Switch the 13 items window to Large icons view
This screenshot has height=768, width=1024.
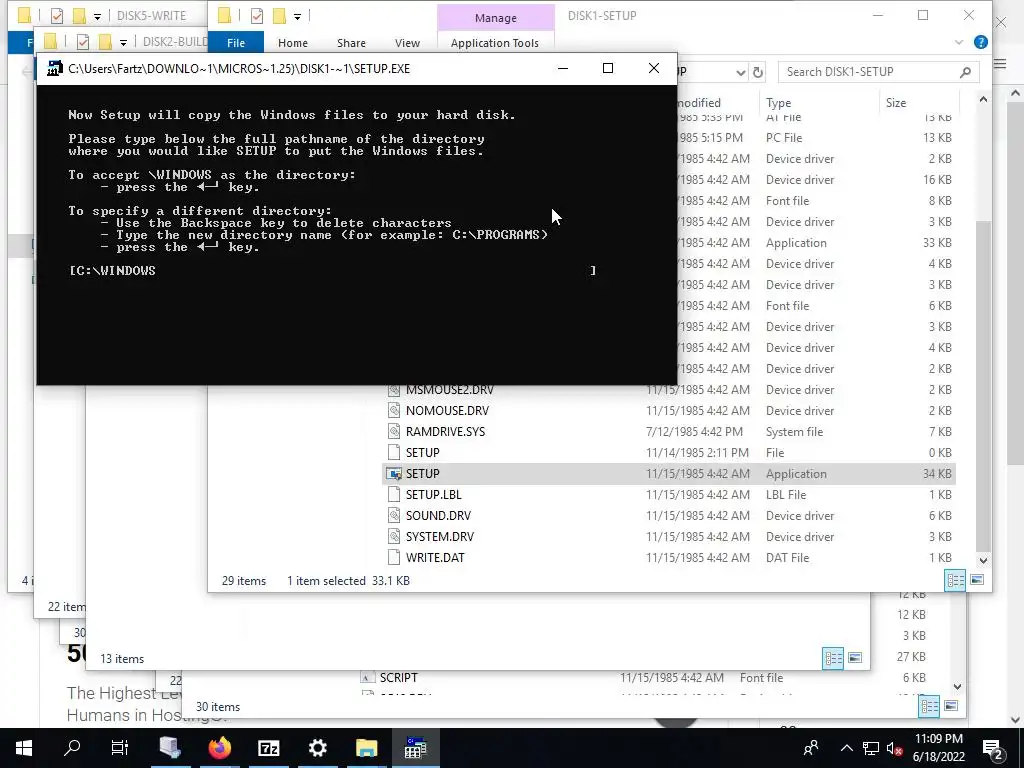[855, 658]
